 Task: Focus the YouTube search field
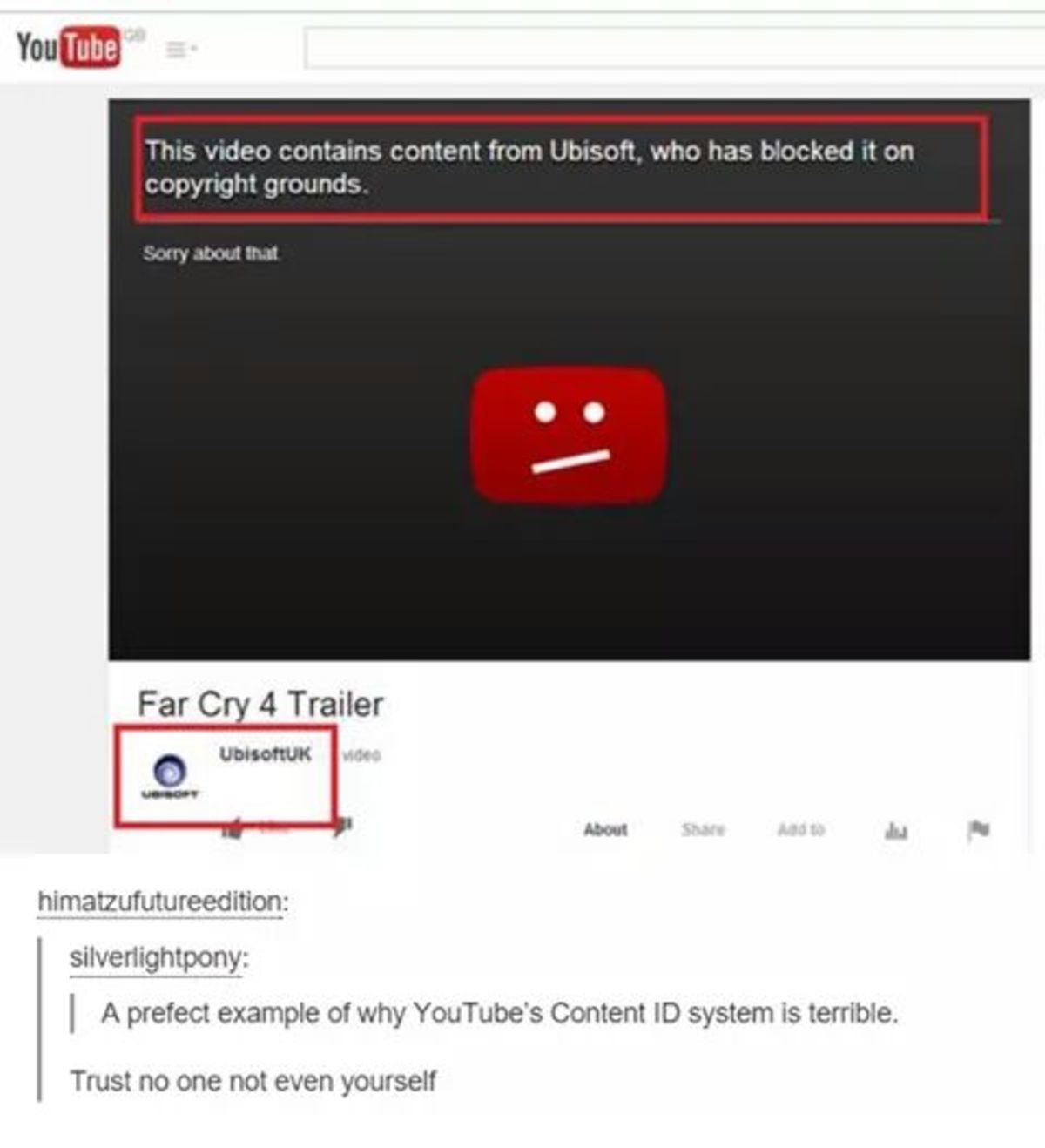coord(675,48)
